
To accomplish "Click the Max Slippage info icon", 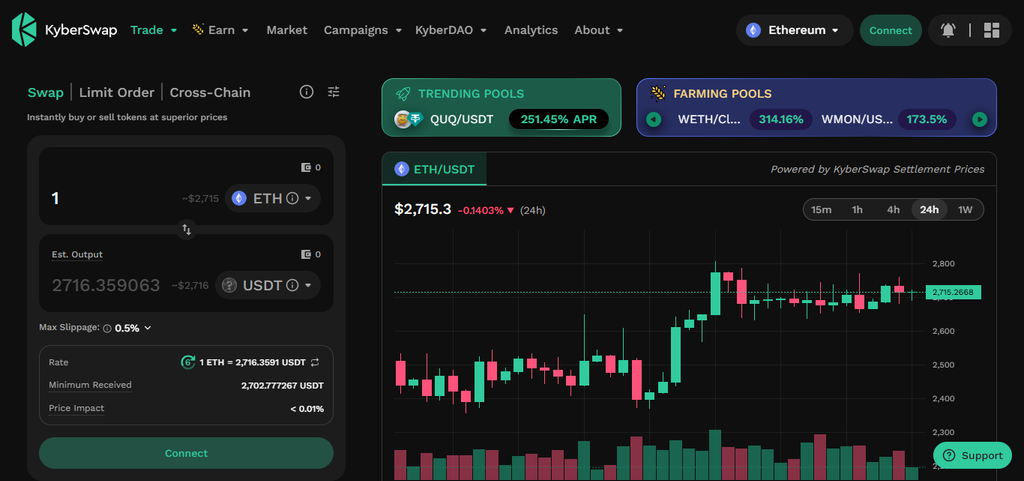I will [107, 328].
